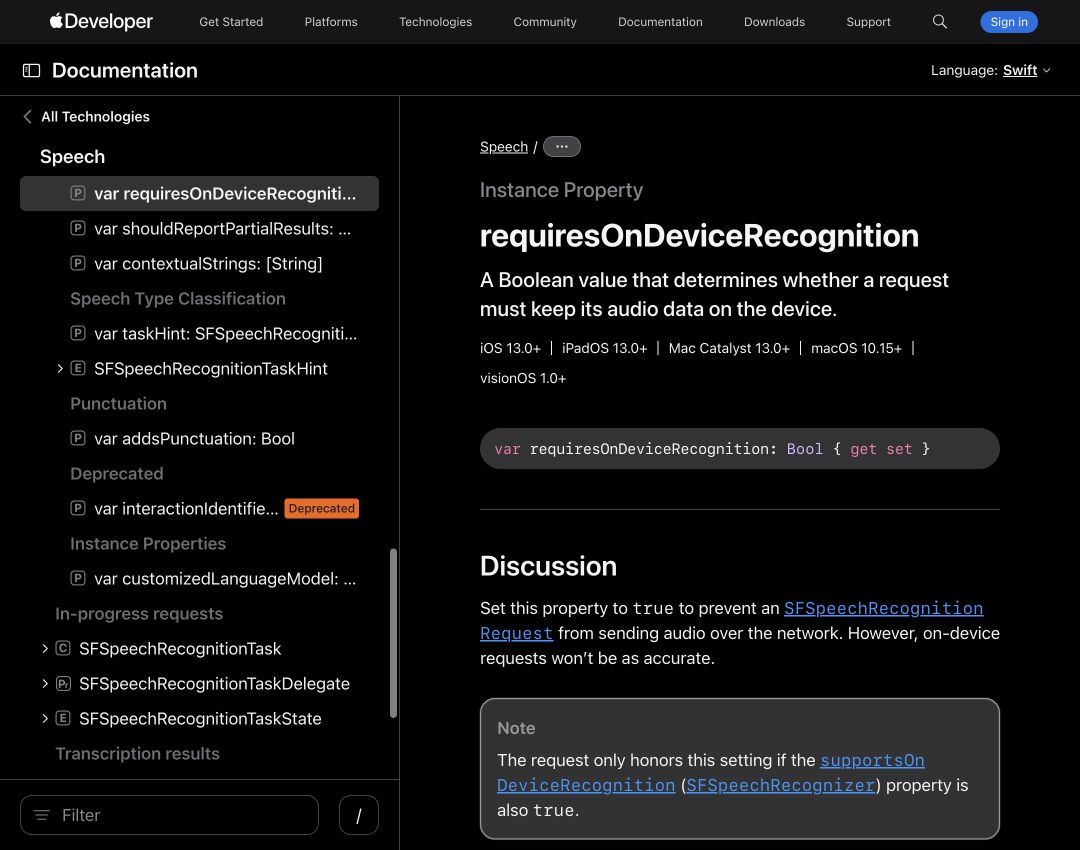This screenshot has width=1080, height=850.
Task: Click the Bool type in declaration
Action: tap(804, 449)
